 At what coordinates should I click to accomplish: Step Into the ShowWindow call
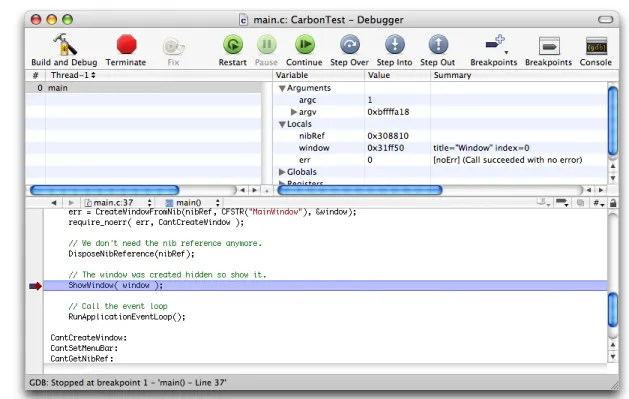pyautogui.click(x=395, y=45)
